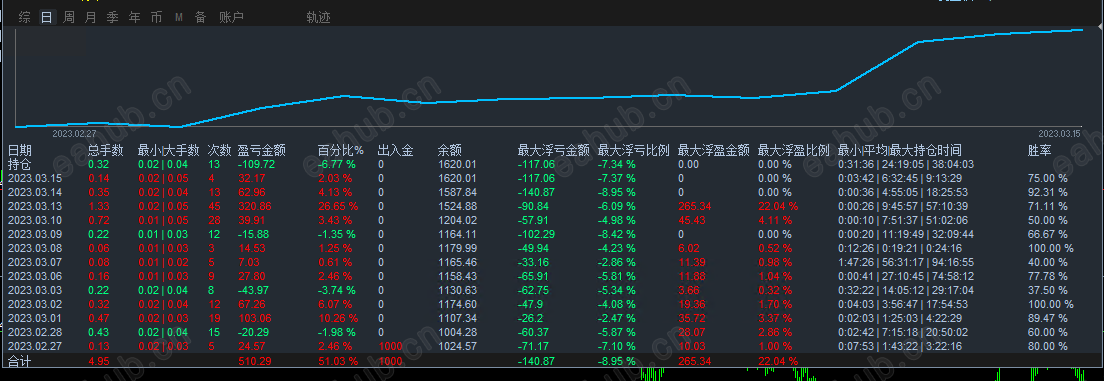Select the 日 daily tab
1104x381 pixels.
46,18
